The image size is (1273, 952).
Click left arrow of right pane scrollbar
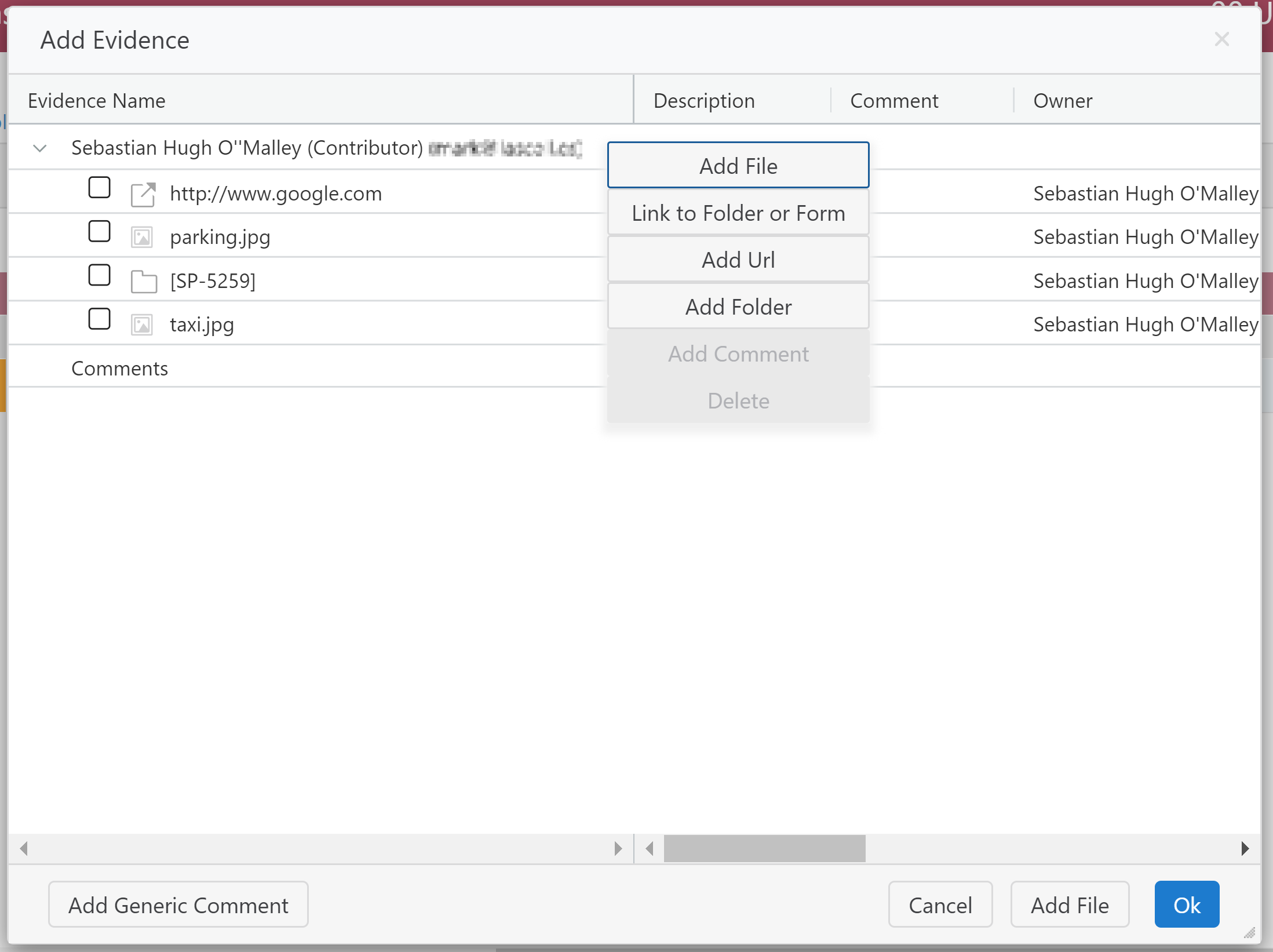[650, 849]
